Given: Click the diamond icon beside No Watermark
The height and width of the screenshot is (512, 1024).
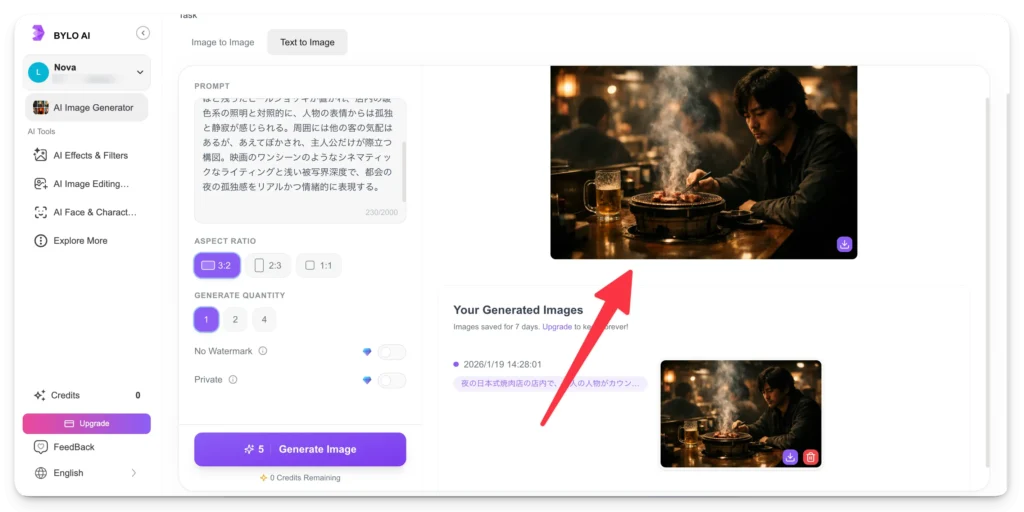Looking at the screenshot, I should click(x=367, y=351).
